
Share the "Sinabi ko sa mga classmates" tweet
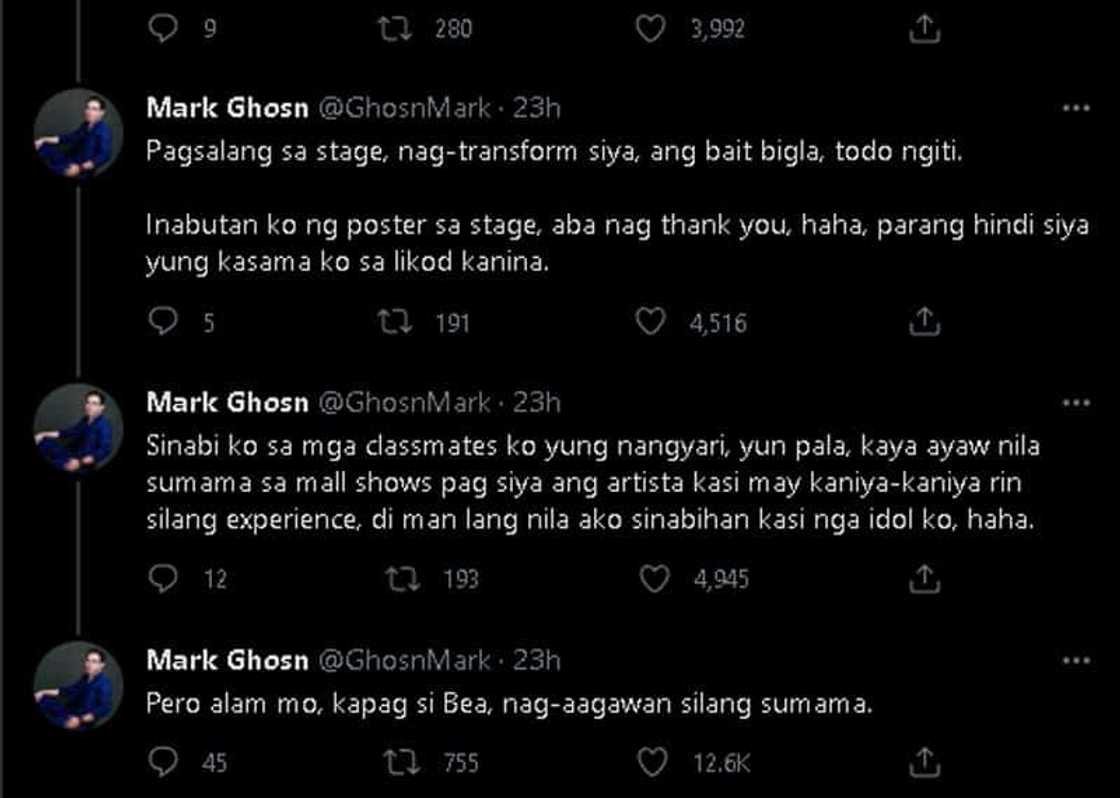click(925, 578)
